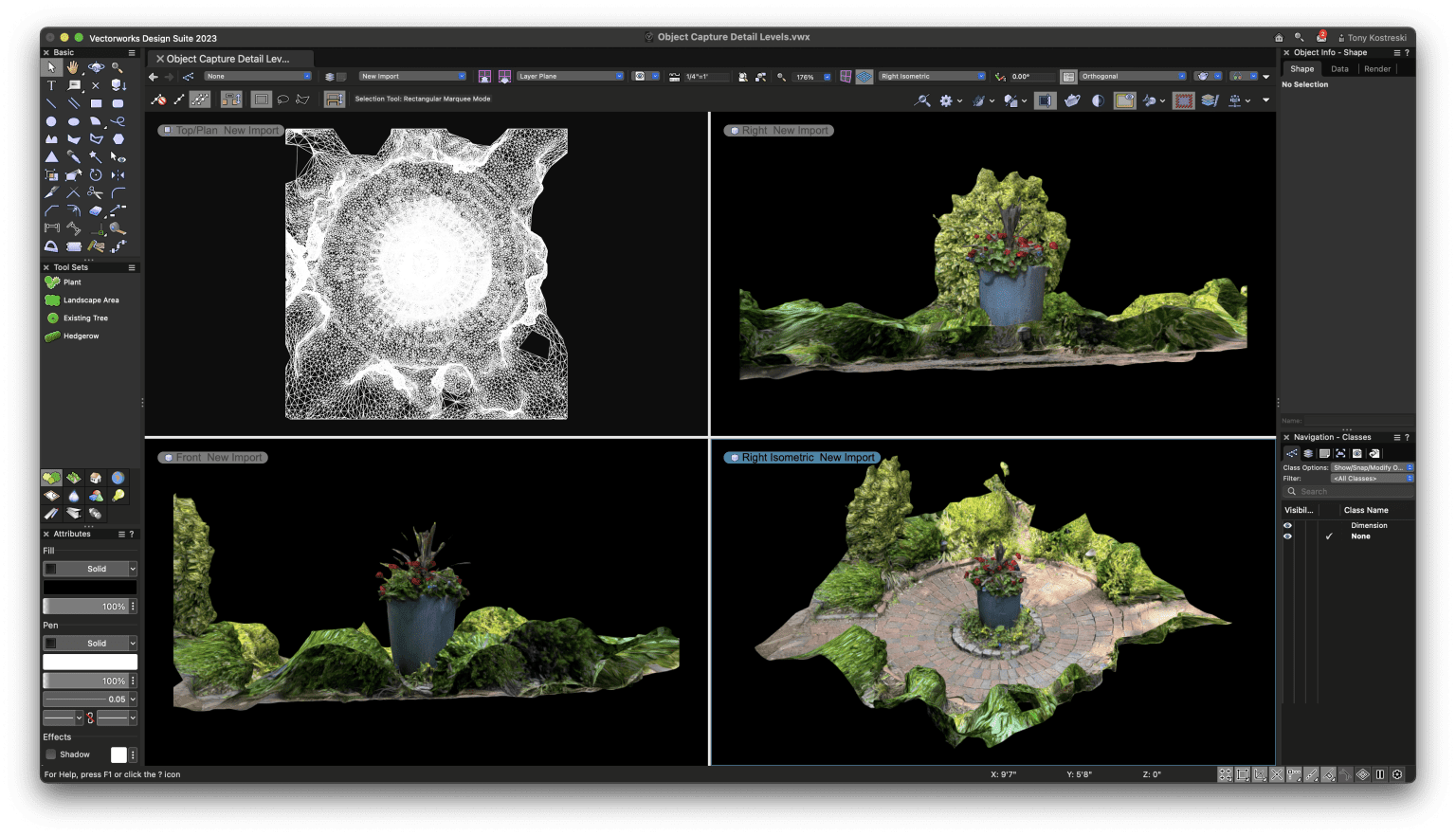This screenshot has width=1456, height=836.
Task: Open the Visualization light bulb tool set
Action: pyautogui.click(x=118, y=496)
